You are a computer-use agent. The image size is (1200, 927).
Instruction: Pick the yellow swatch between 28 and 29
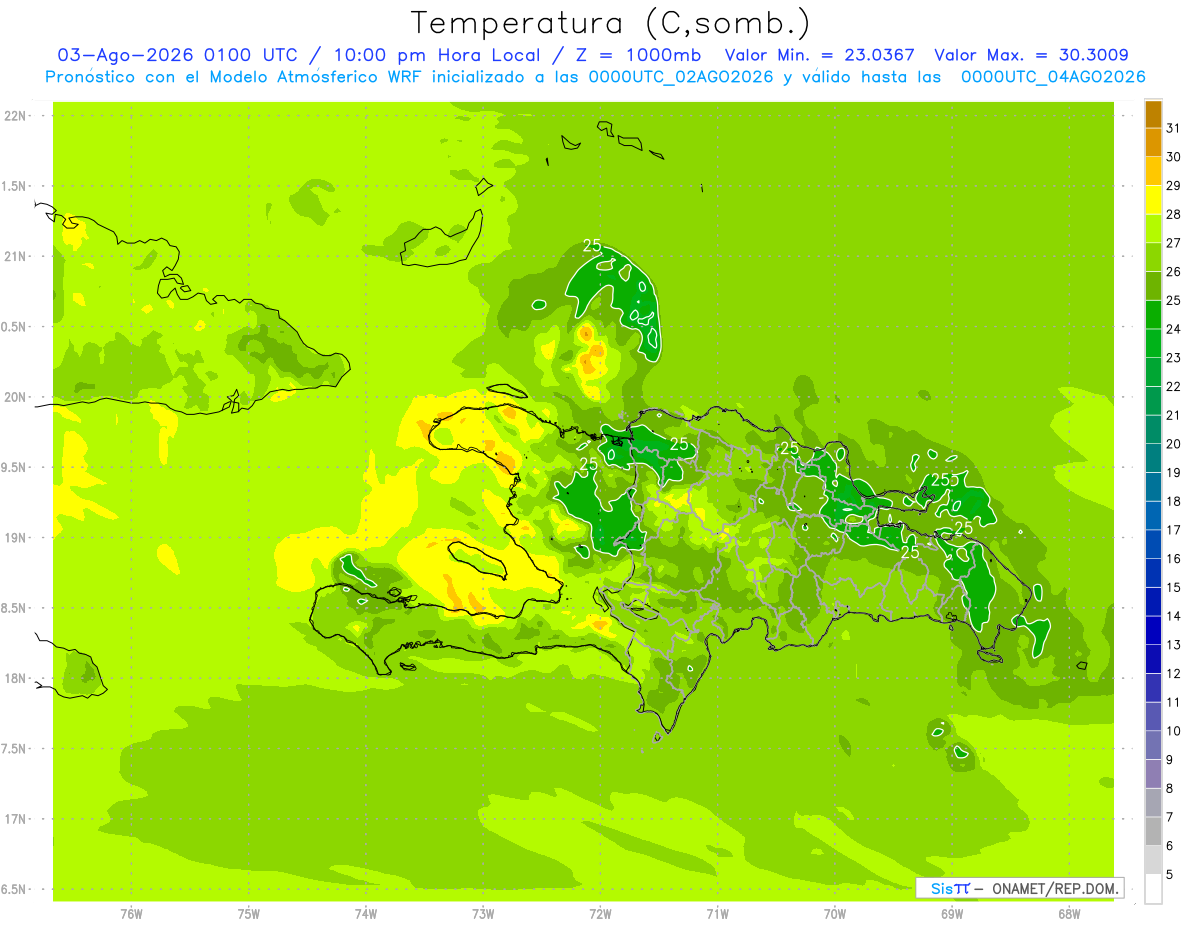(1153, 200)
